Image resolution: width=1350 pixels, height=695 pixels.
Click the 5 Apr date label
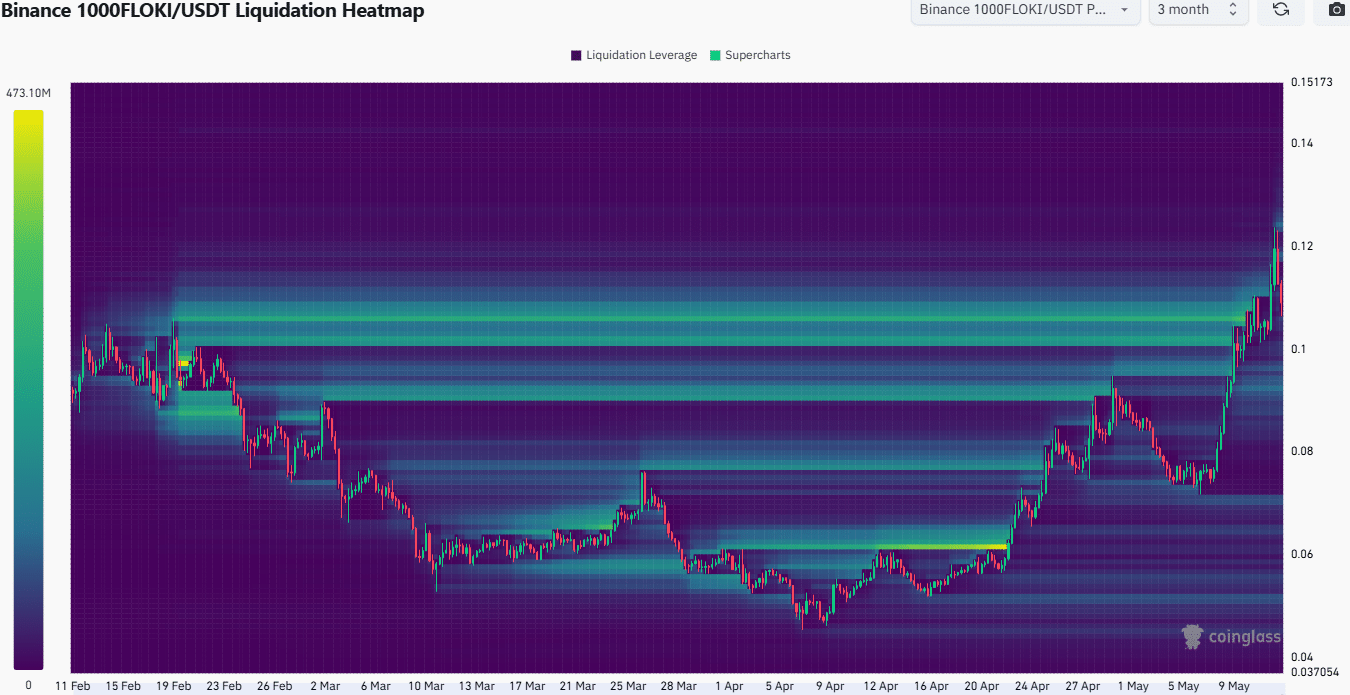pyautogui.click(x=780, y=686)
